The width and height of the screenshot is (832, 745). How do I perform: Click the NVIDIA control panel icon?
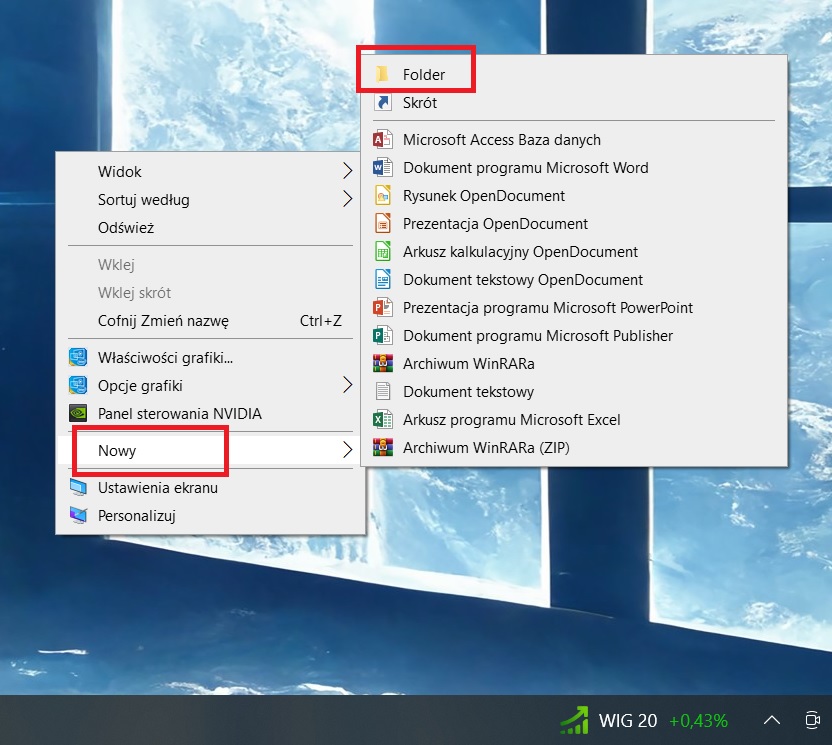[78, 413]
